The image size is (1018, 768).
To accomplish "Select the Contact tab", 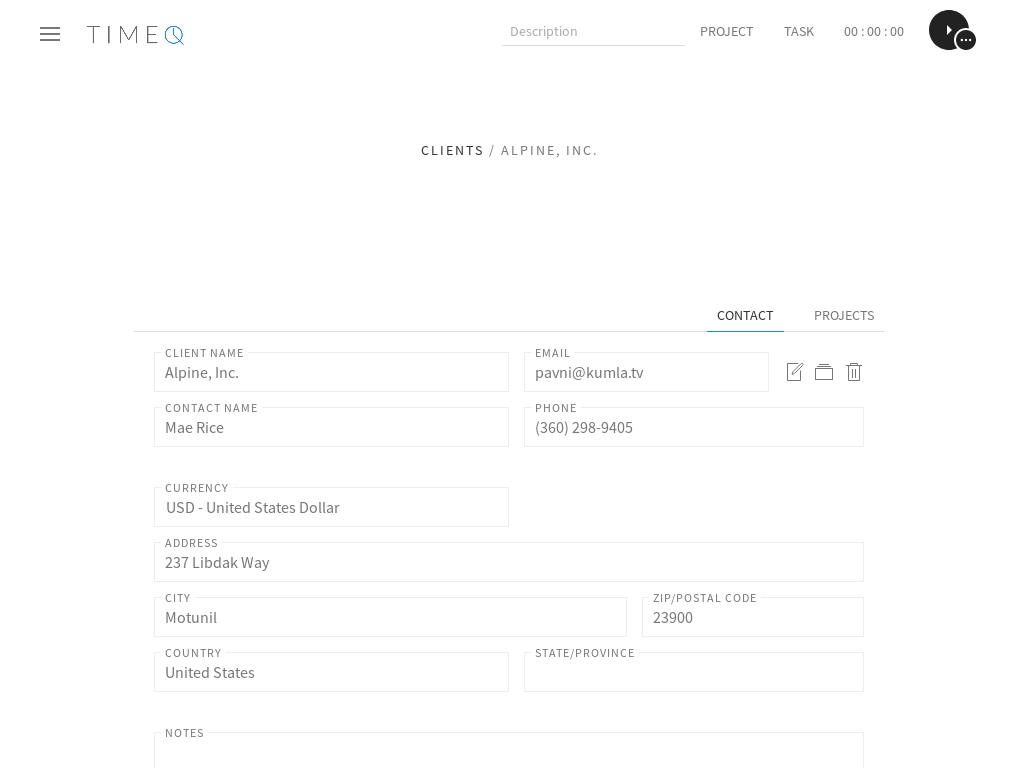I will pos(745,316).
